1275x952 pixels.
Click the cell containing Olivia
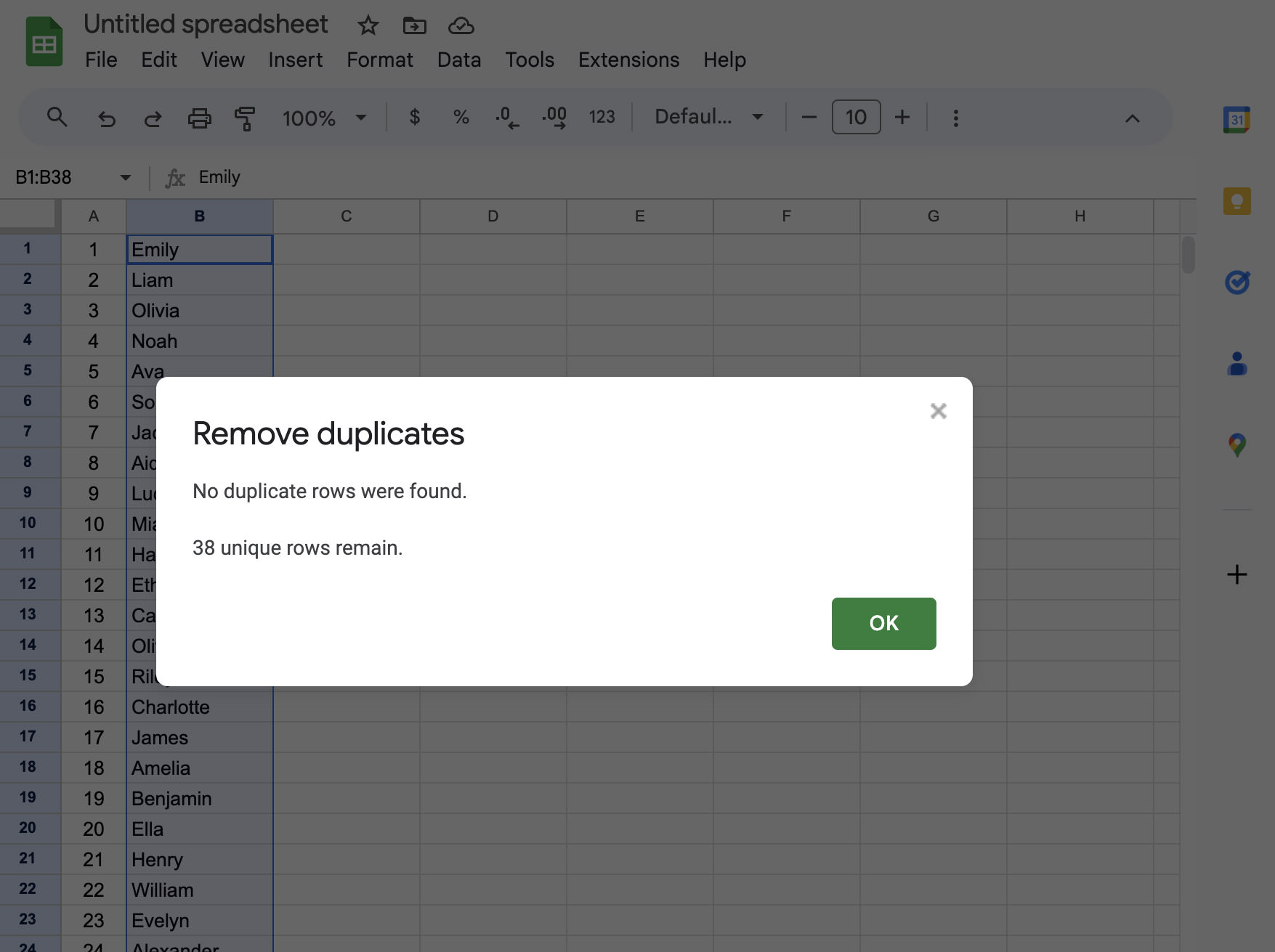point(200,310)
